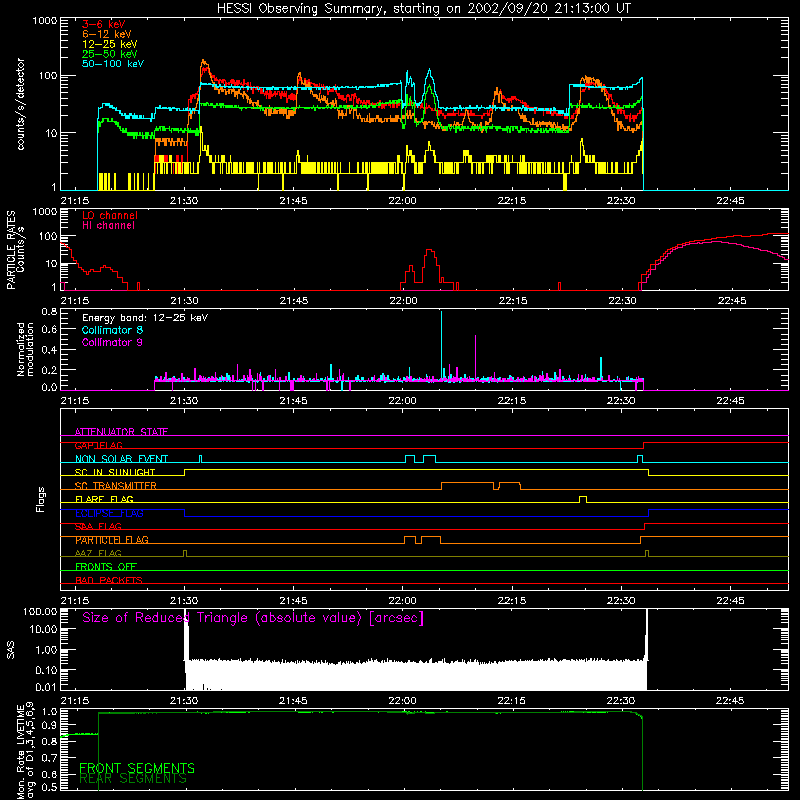
Task: Click the HESSI Observing Summary plot title
Action: point(424,9)
